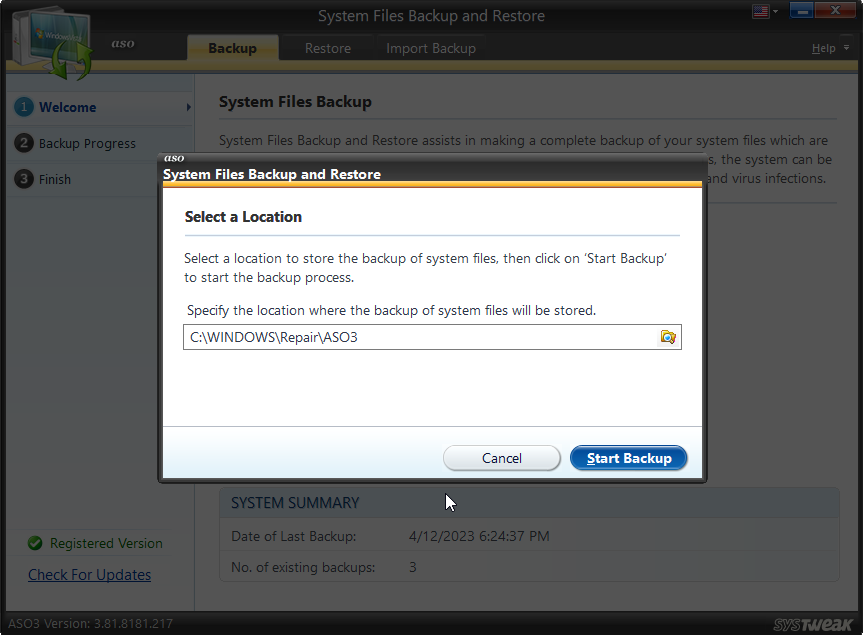Switch to the Import Backup tab
The width and height of the screenshot is (863, 635).
tap(431, 48)
